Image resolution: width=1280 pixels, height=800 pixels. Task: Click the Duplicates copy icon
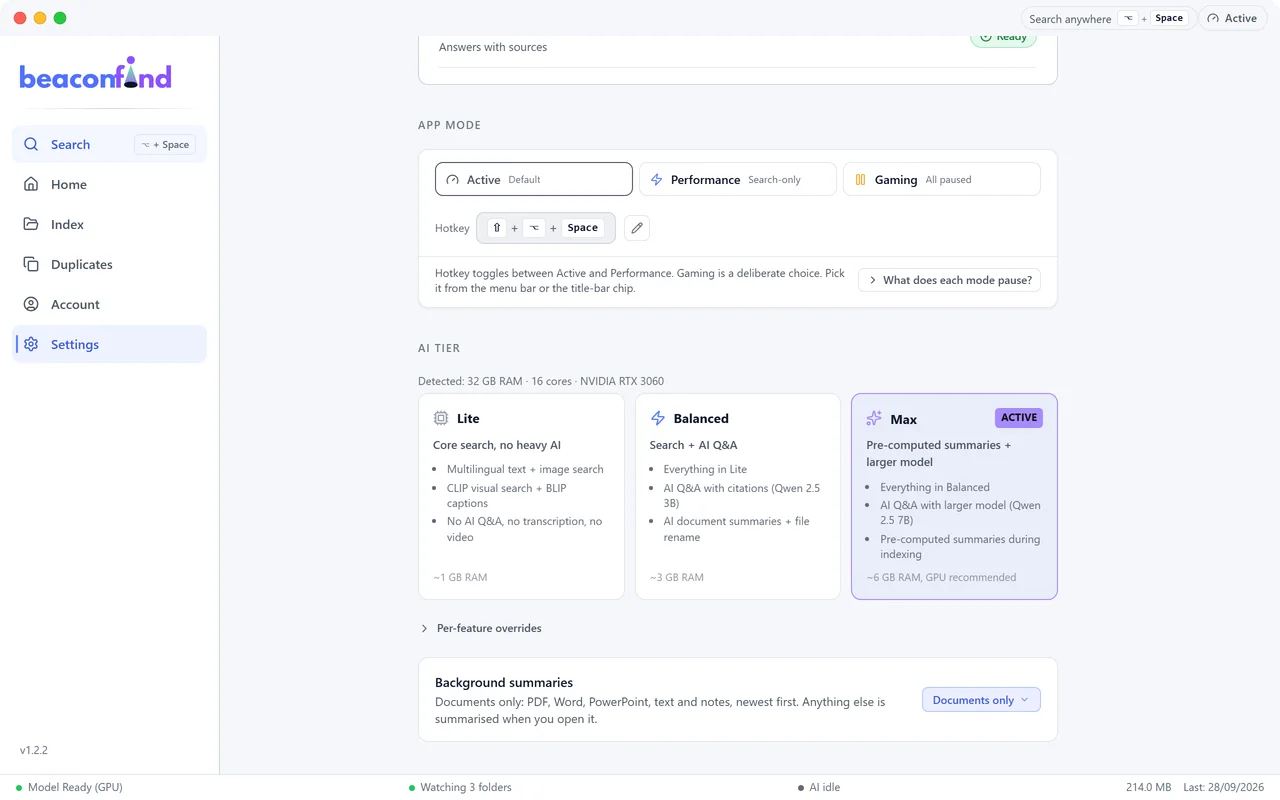[x=31, y=264]
